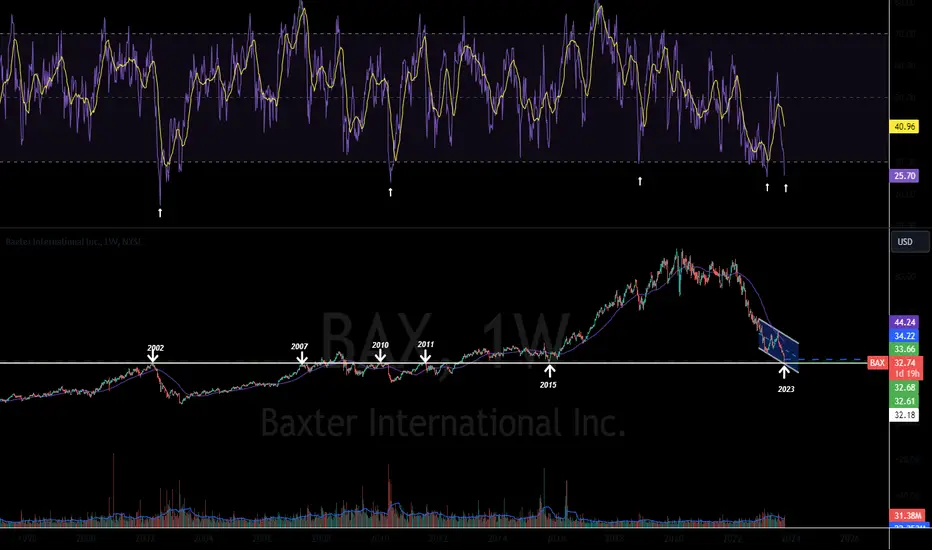932x550 pixels.
Task: Select the 2015 text annotation below price
Action: [x=548, y=385]
